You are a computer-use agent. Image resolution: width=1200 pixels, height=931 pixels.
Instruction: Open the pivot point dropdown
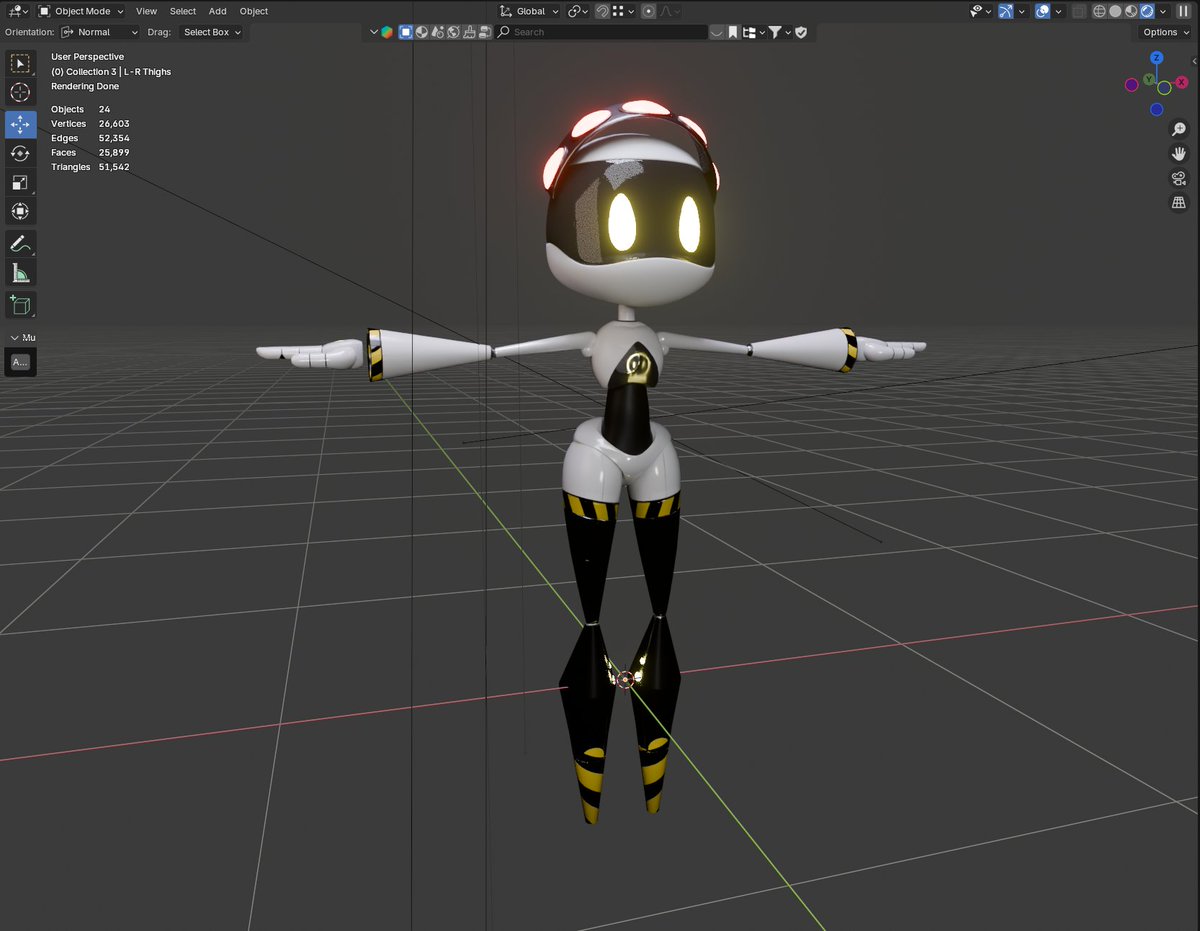577,11
